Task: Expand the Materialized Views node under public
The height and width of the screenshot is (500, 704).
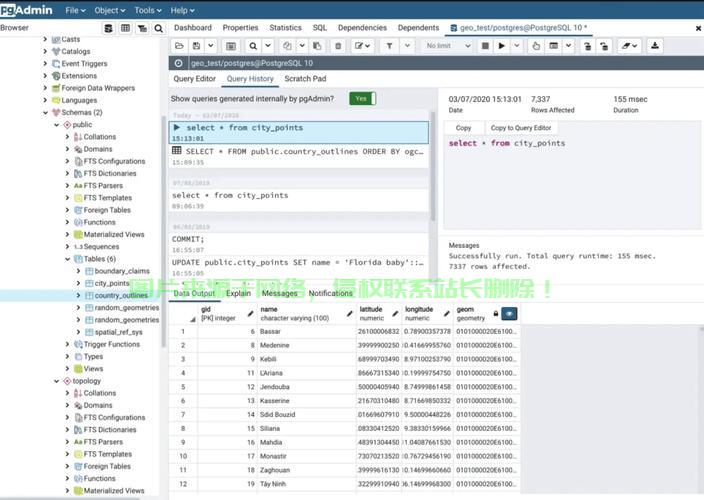Action: (x=67, y=234)
